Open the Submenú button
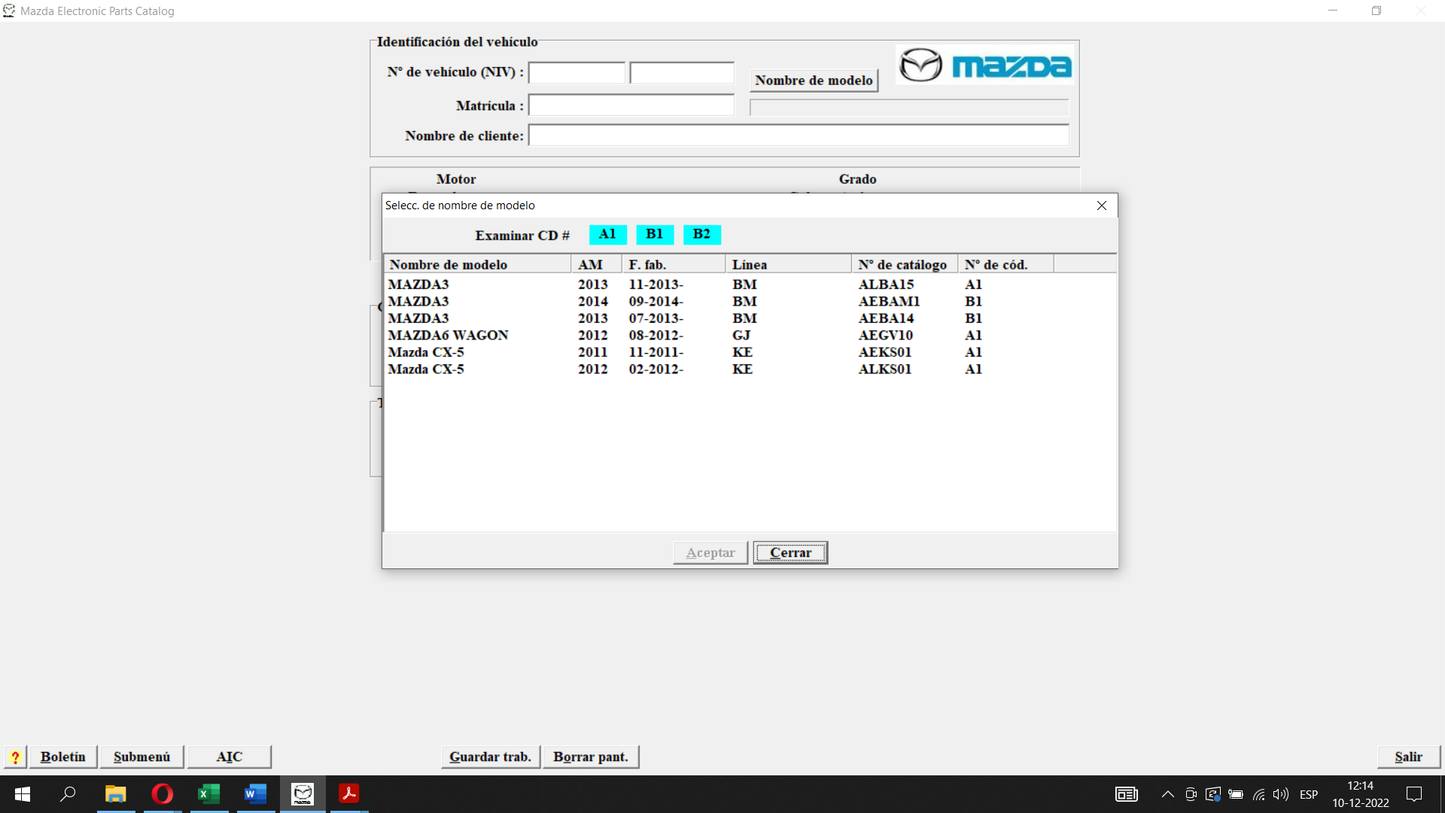This screenshot has height=813, width=1445. point(142,757)
